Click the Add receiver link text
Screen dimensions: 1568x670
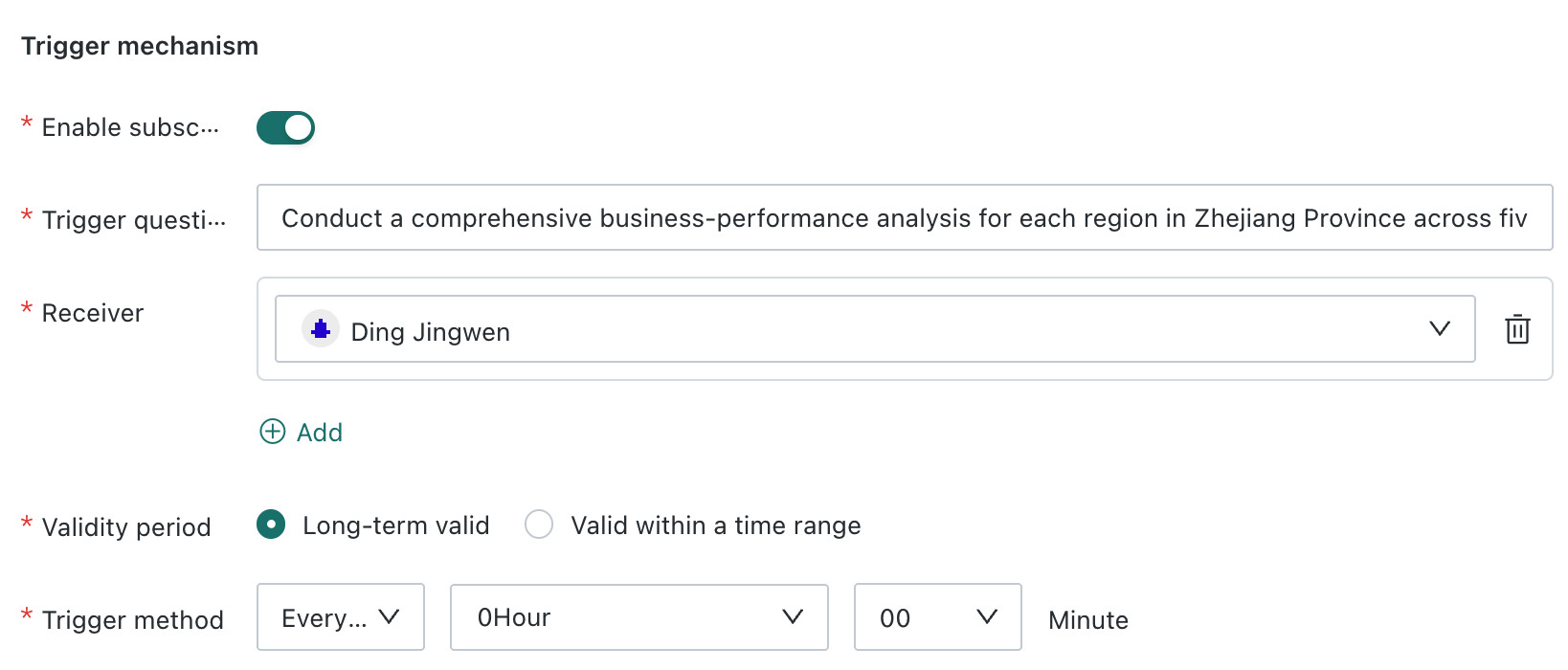pyautogui.click(x=320, y=433)
